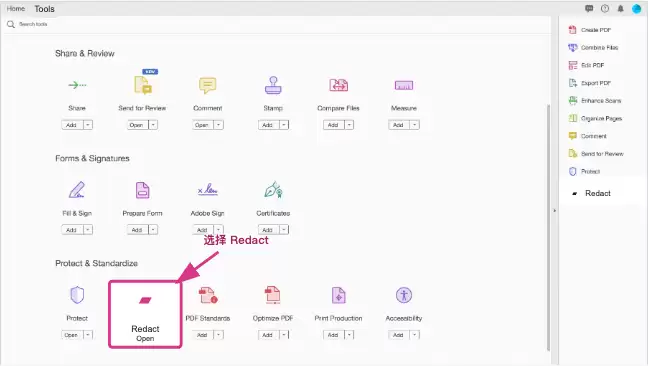Open the Accessibility icon
648x366 pixels.
pyautogui.click(x=404, y=295)
